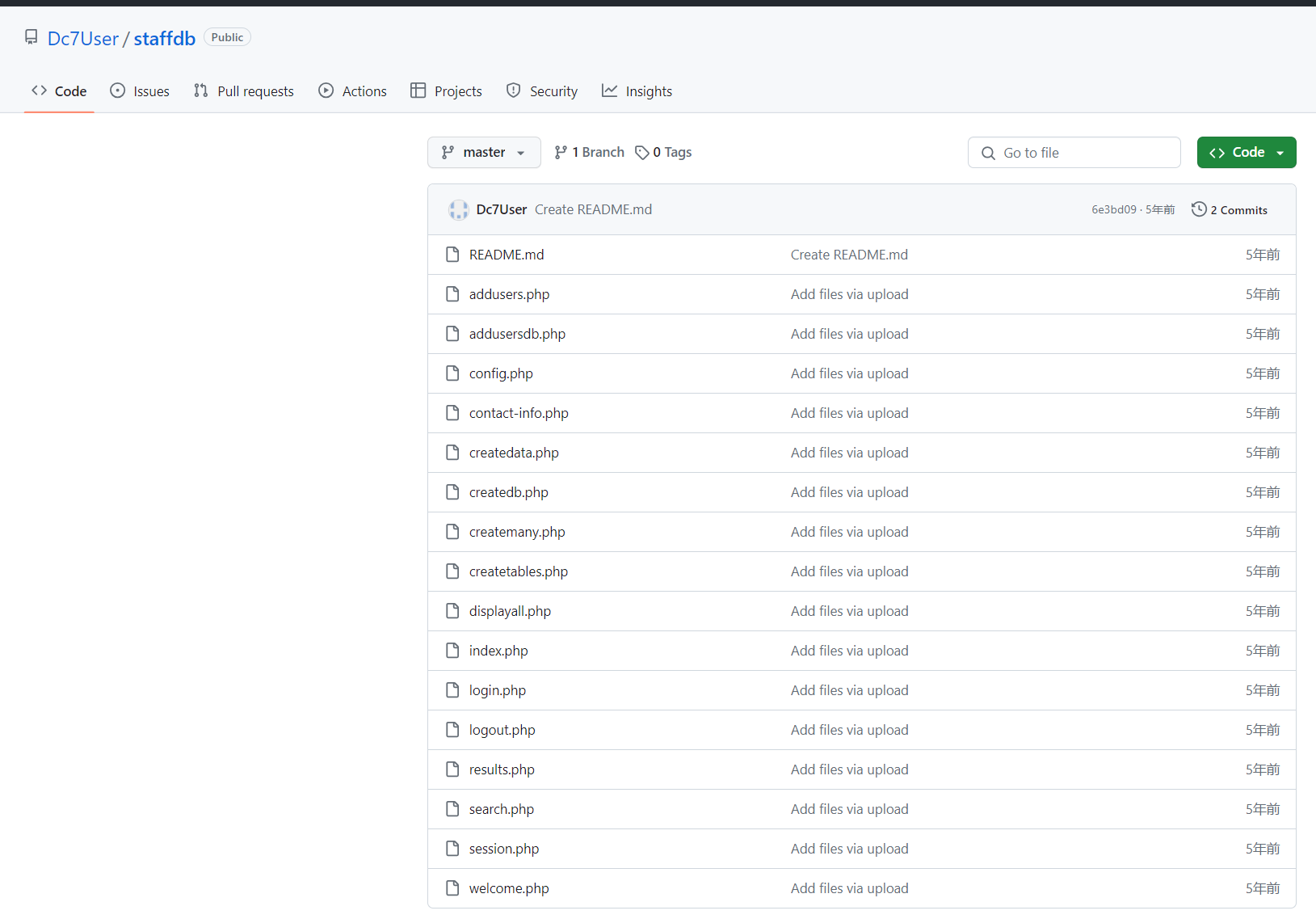Open the Create README.md commit message in header
The width and height of the screenshot is (1316, 919).
point(593,209)
